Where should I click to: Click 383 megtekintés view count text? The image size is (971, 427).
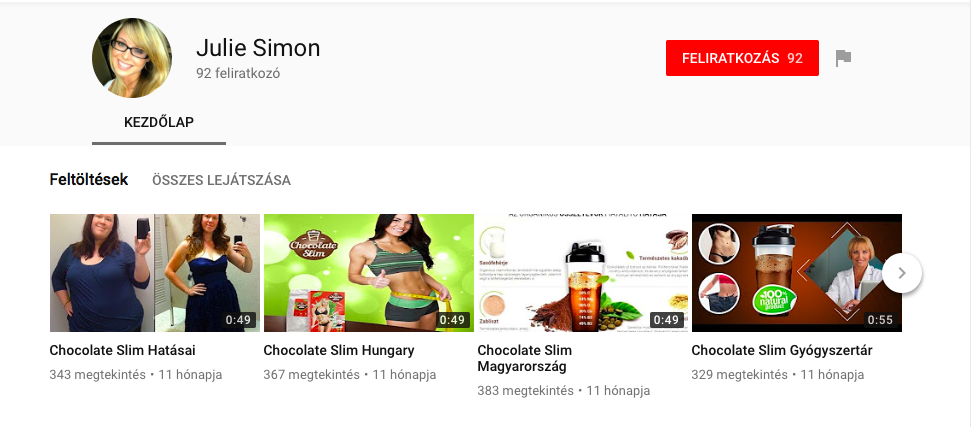[x=526, y=391]
